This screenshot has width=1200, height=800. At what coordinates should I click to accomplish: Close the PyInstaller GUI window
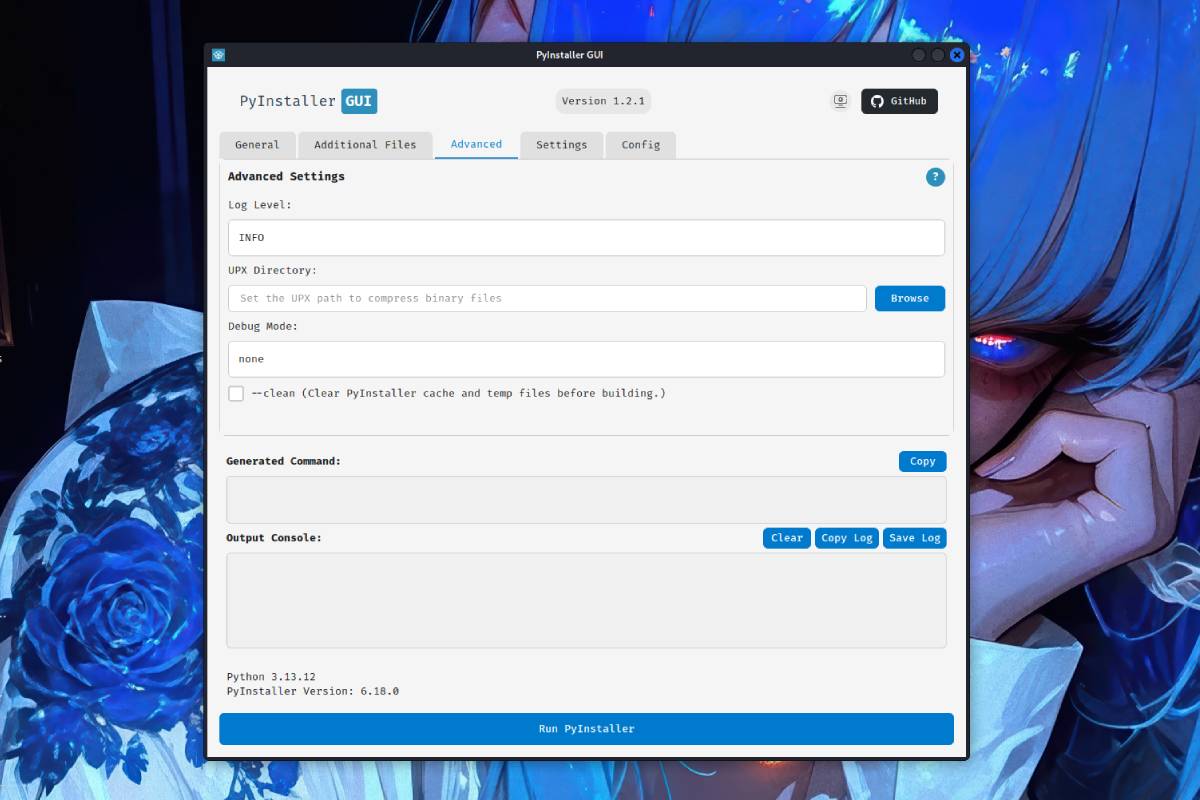pyautogui.click(x=957, y=55)
